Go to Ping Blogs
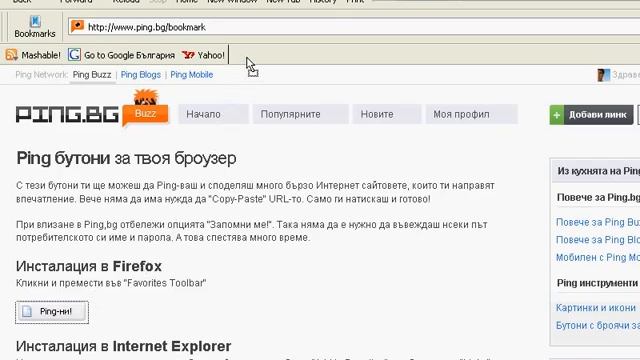This screenshot has height=360, width=640. pos(141,75)
